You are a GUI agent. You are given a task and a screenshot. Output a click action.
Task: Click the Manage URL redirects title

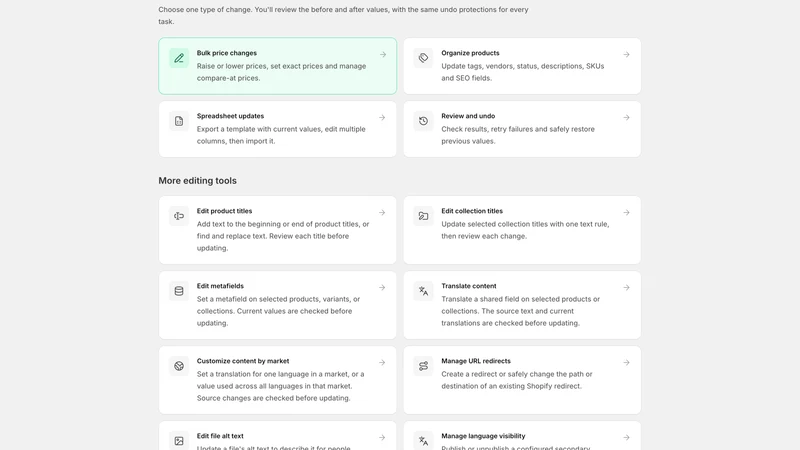point(476,361)
